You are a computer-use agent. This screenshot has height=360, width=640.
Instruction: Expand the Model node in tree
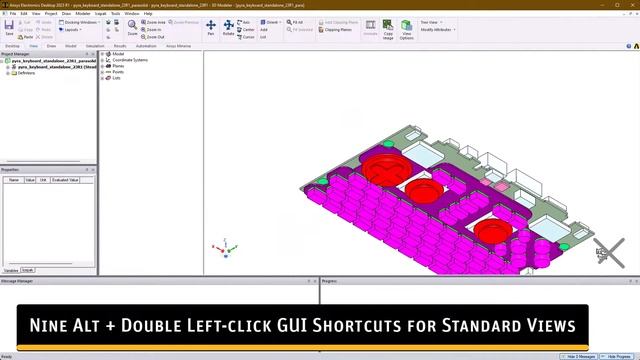pyautogui.click(x=102, y=54)
